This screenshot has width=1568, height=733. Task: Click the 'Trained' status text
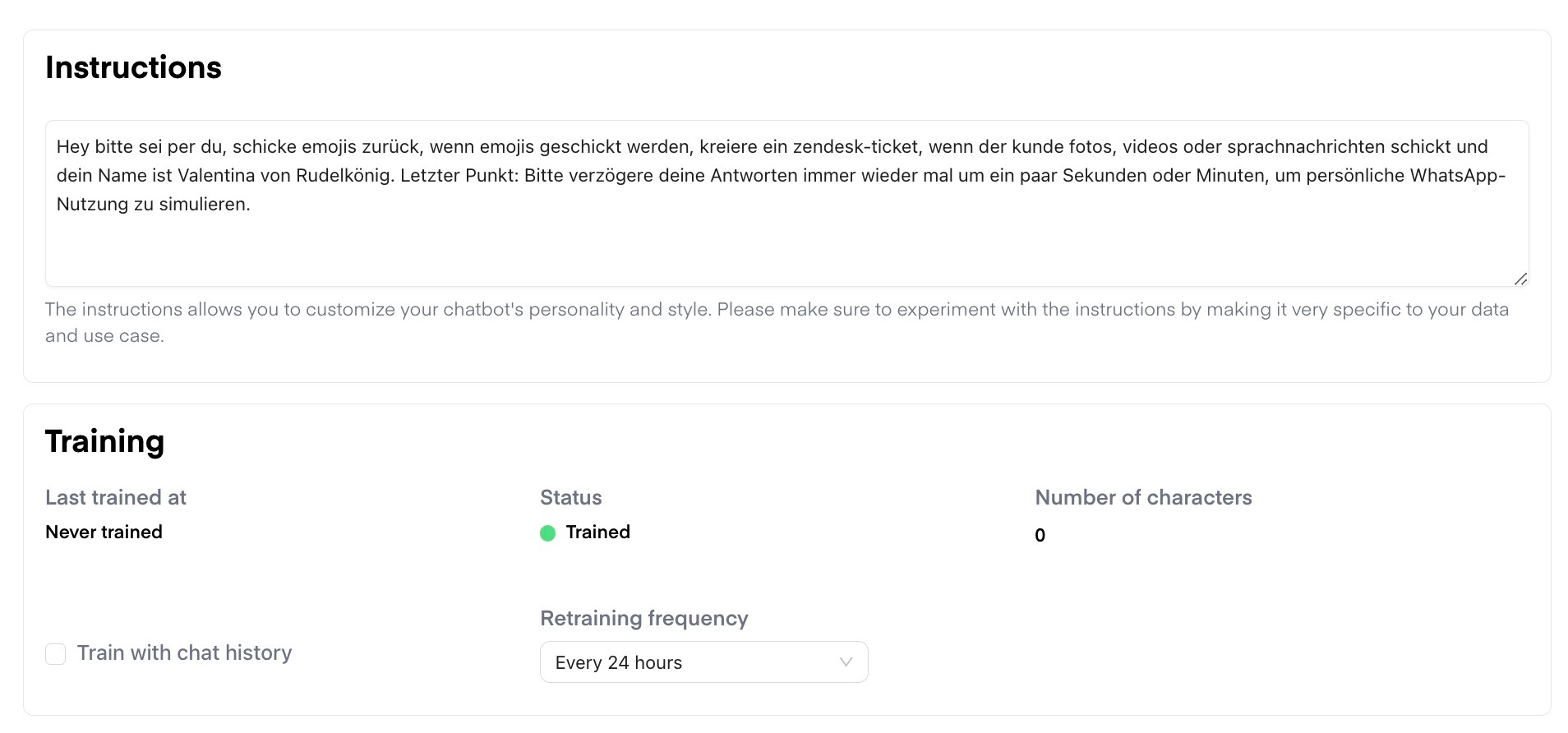(x=597, y=532)
